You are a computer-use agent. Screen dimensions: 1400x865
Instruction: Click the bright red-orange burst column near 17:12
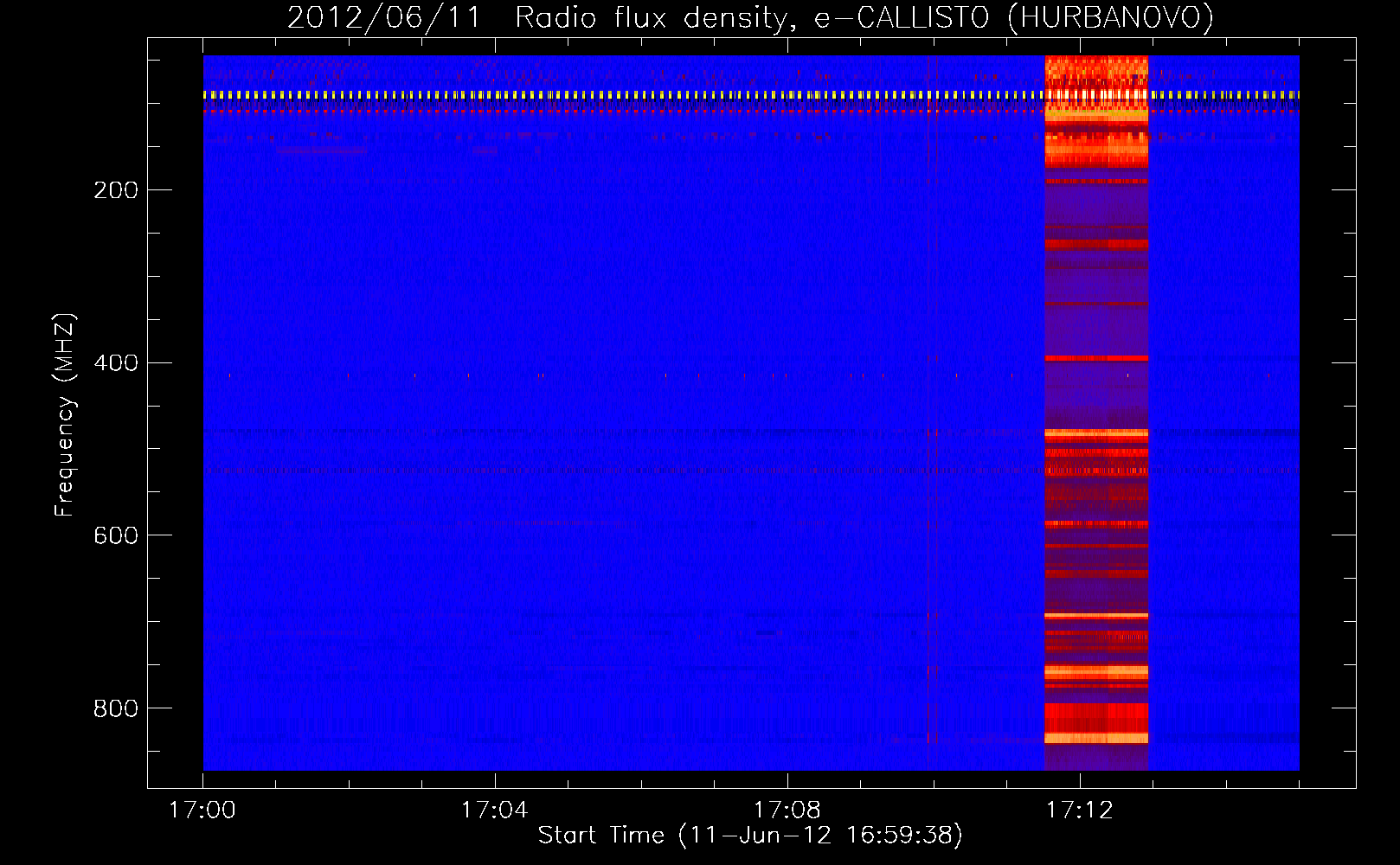(x=1096, y=413)
